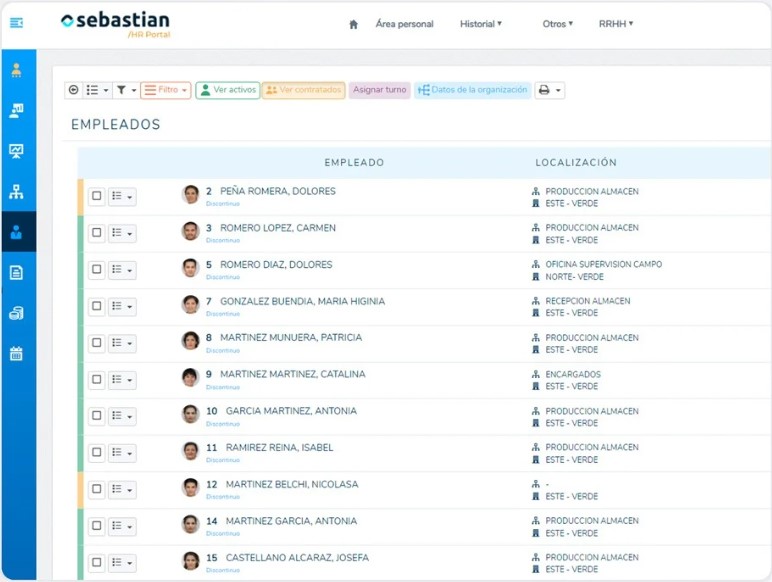
Task: Select the checkbox for GARCIA MARTINEZ, ANTONIA
Action: coord(96,416)
